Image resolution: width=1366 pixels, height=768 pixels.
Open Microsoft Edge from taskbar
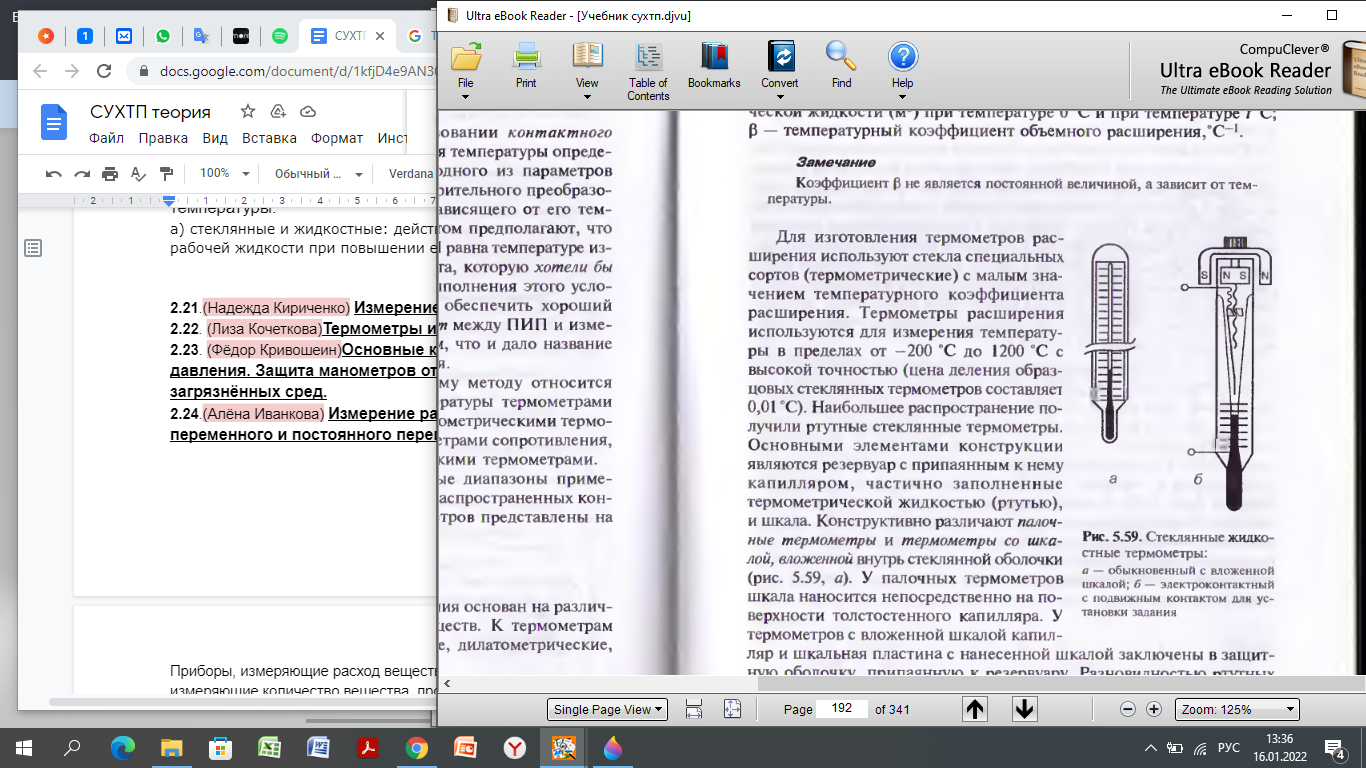122,747
